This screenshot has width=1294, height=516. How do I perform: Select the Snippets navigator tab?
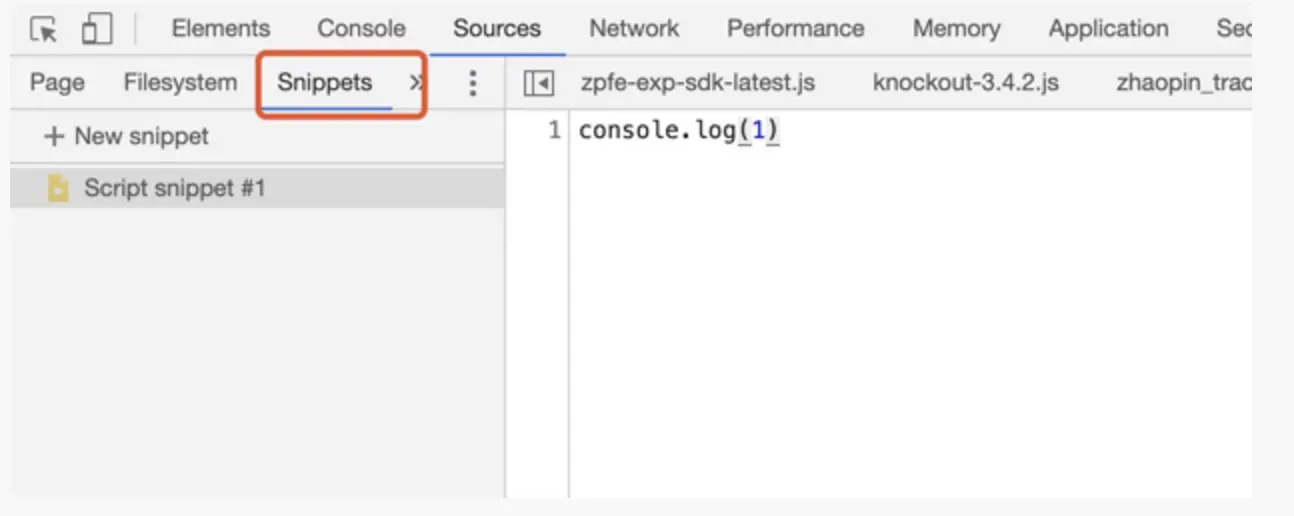click(x=325, y=83)
